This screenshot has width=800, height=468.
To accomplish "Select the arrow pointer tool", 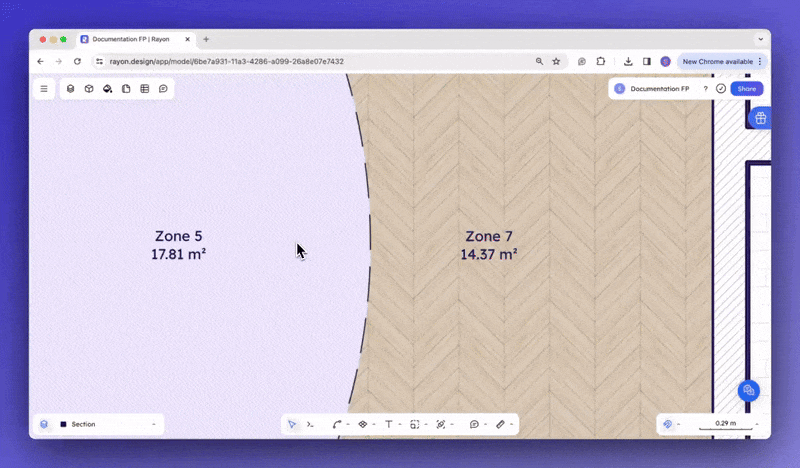I will coord(292,424).
